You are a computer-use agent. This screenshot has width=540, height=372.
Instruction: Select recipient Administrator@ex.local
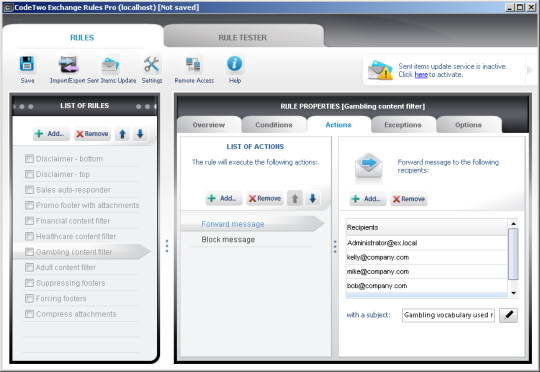click(x=426, y=243)
